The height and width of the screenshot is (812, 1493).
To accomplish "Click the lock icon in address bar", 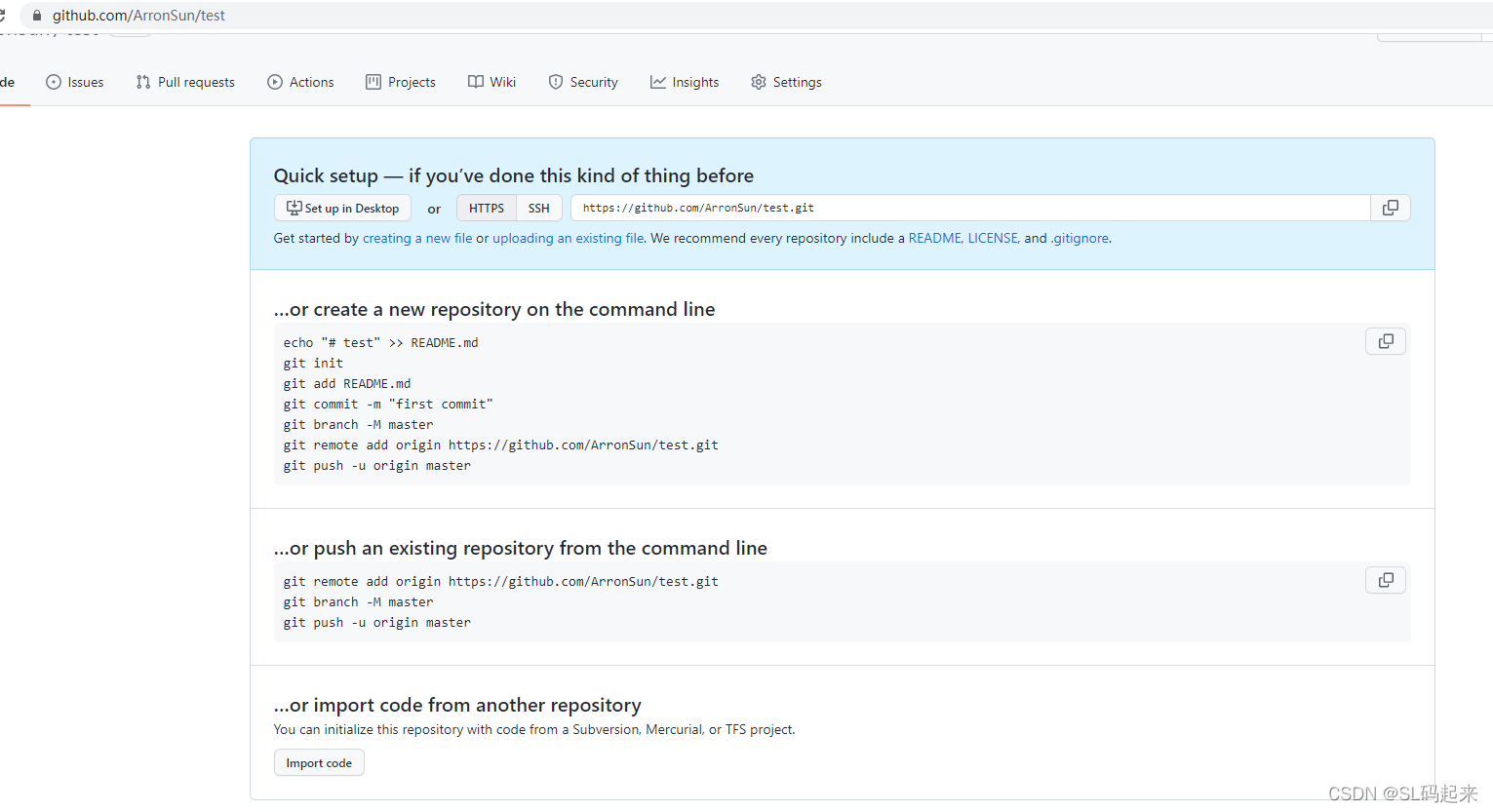I will [x=37, y=16].
